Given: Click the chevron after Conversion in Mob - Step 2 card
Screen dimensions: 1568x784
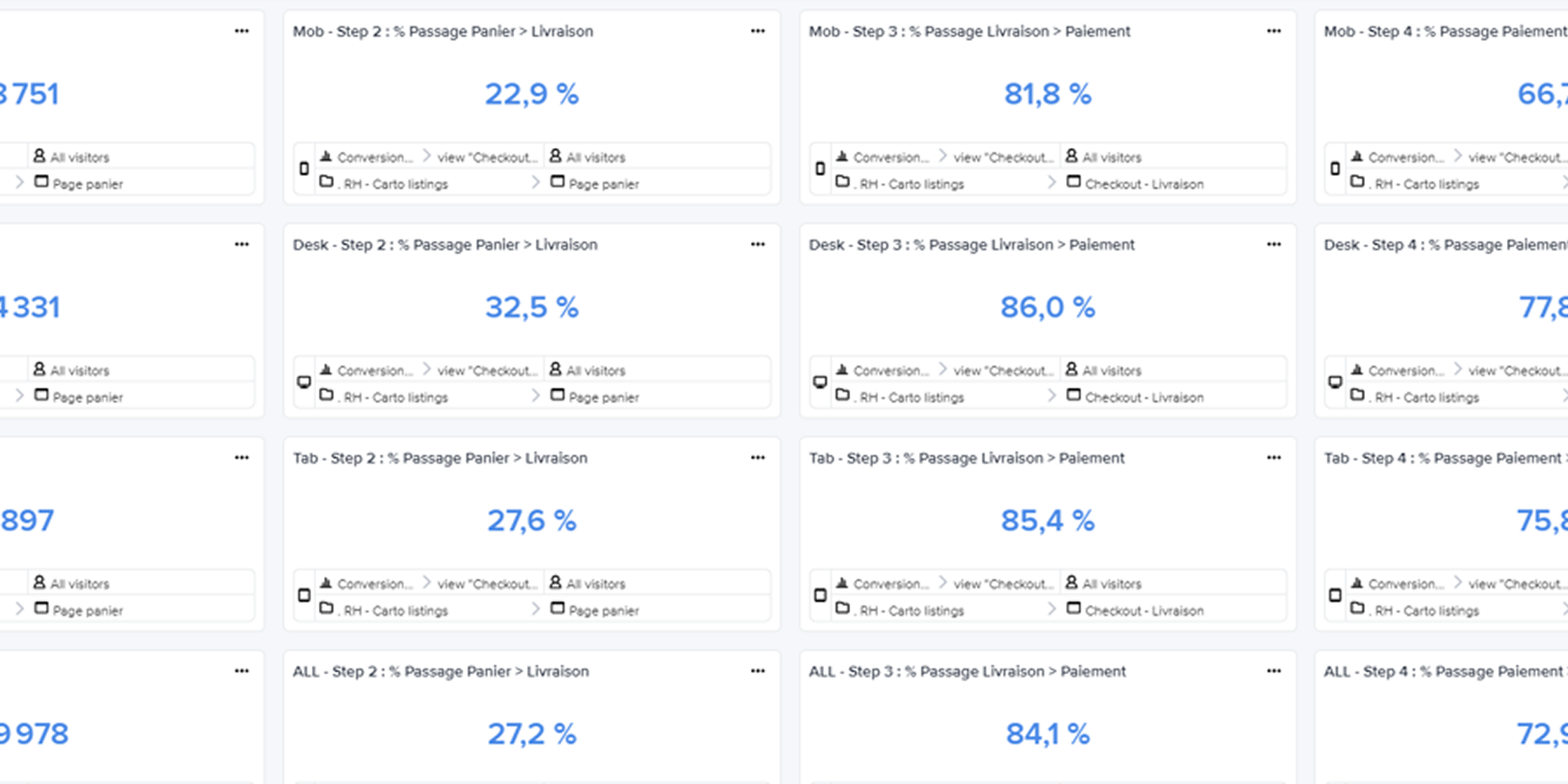Looking at the screenshot, I should [427, 156].
